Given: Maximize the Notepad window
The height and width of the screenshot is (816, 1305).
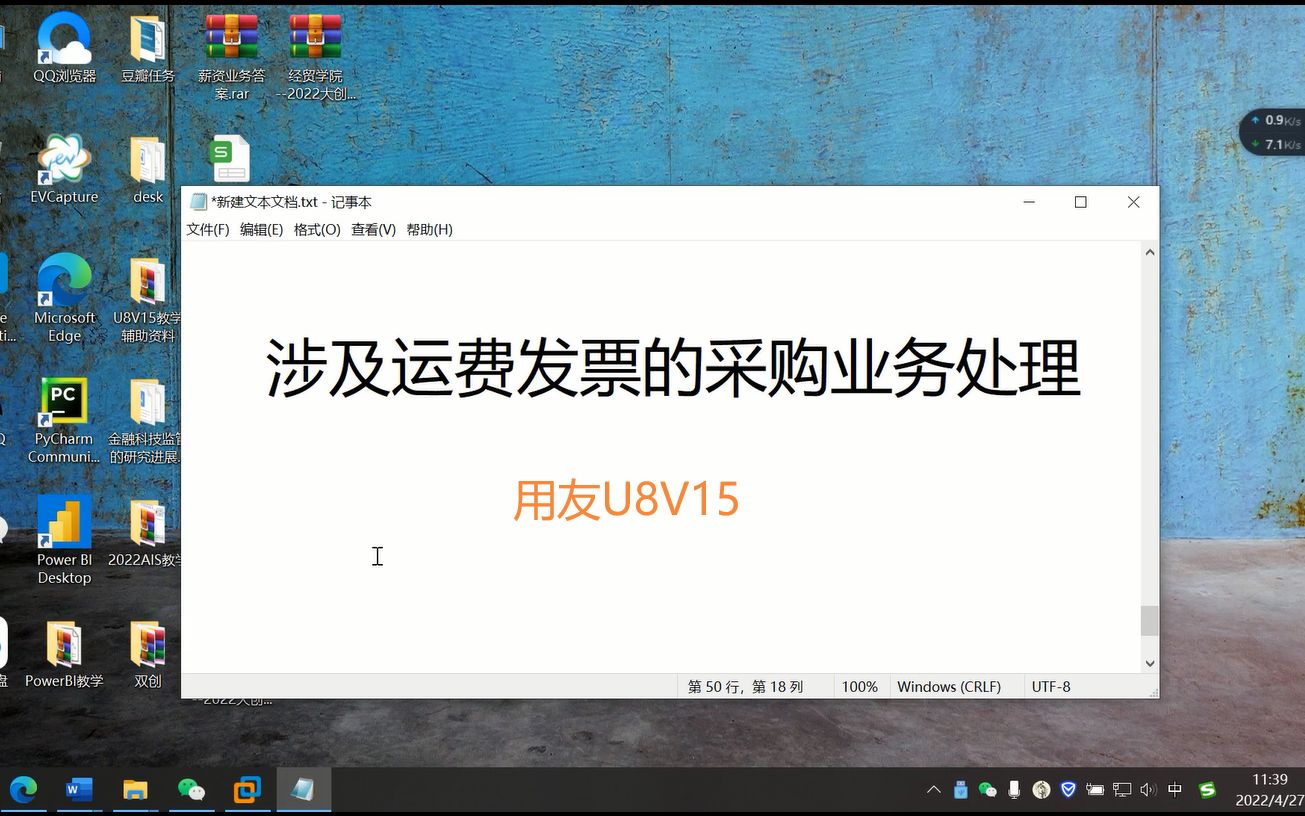Looking at the screenshot, I should coord(1080,202).
